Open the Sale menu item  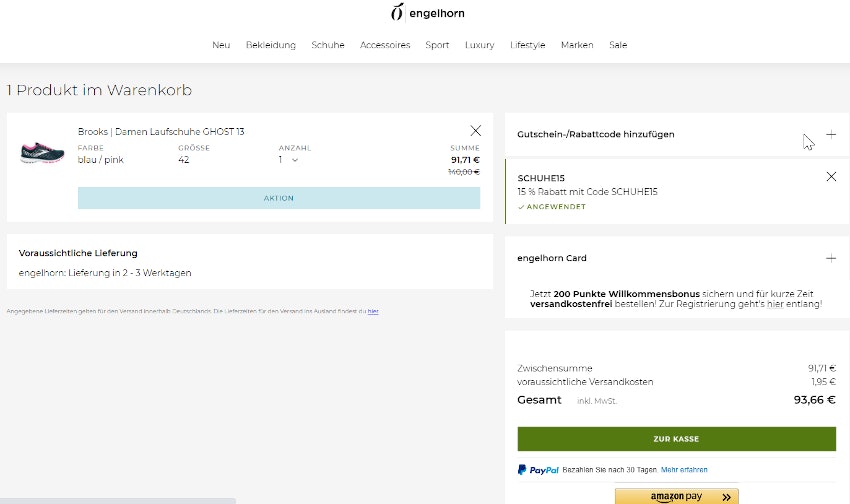coord(618,45)
